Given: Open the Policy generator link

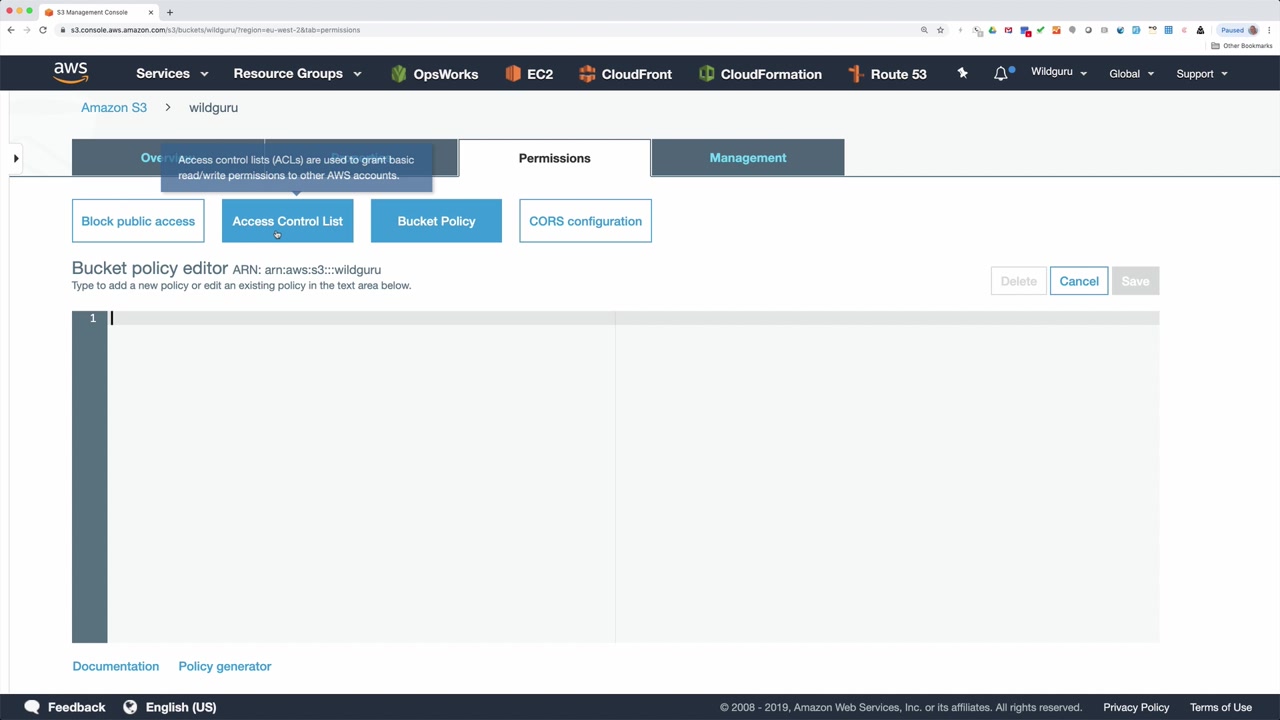Looking at the screenshot, I should [225, 666].
